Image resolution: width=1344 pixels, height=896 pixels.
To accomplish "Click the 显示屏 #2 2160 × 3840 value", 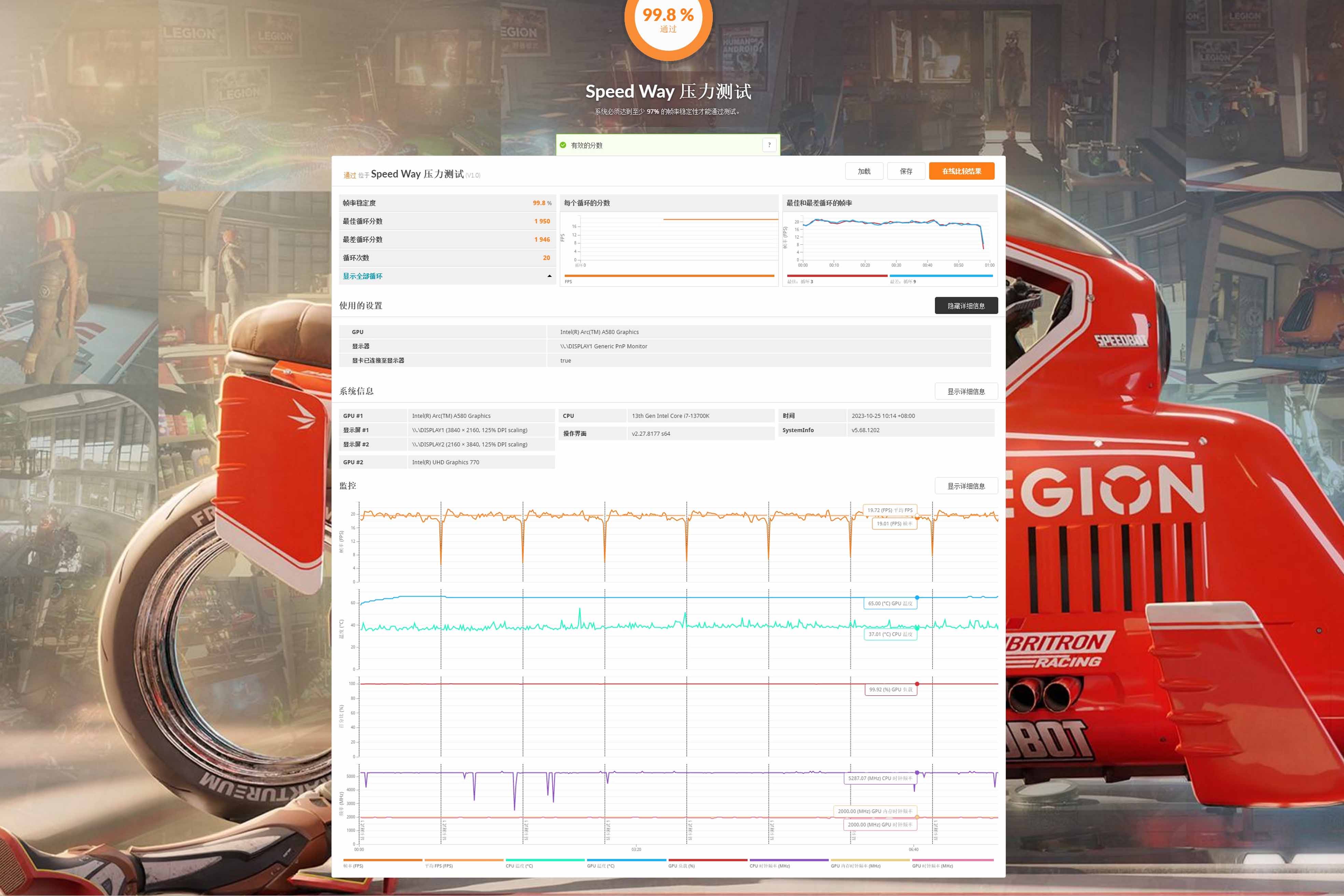I will 470,445.
